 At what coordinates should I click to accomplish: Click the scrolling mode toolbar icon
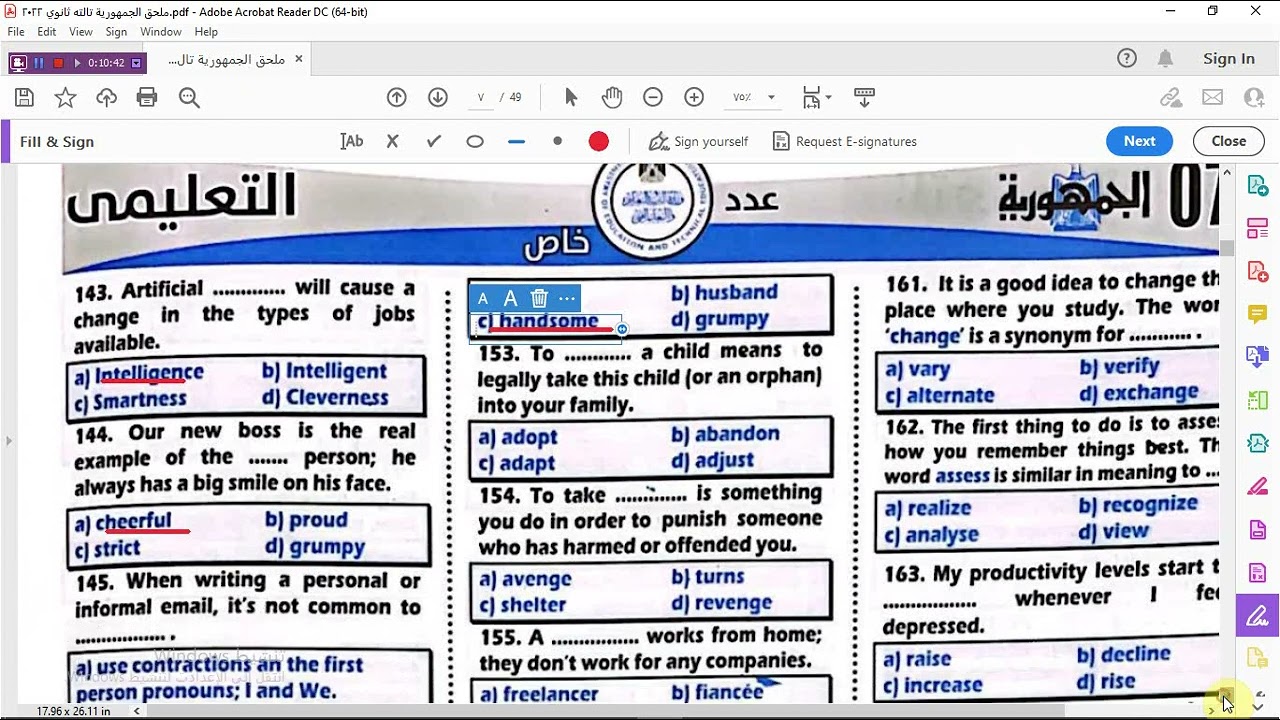click(x=865, y=97)
